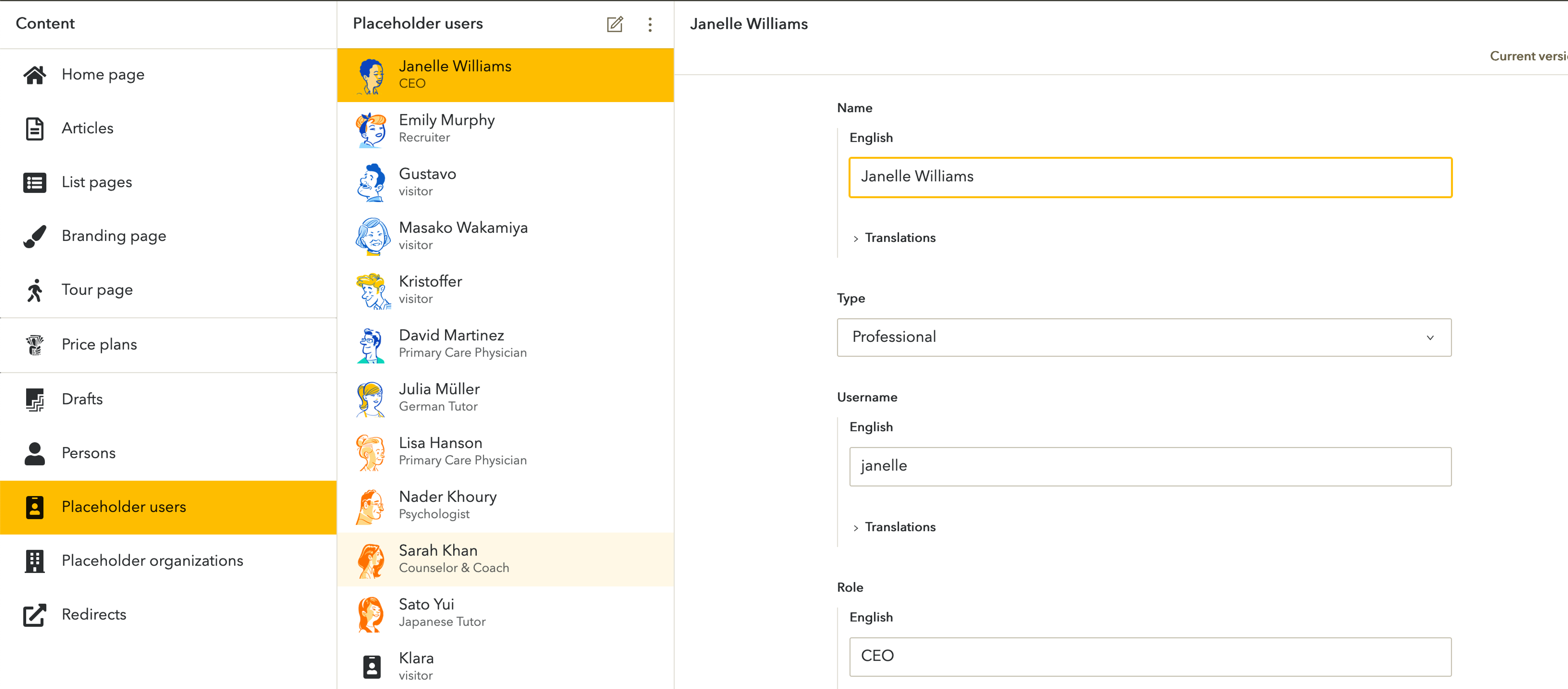Click the compose new placeholder user icon
The height and width of the screenshot is (689, 1568).
615,25
